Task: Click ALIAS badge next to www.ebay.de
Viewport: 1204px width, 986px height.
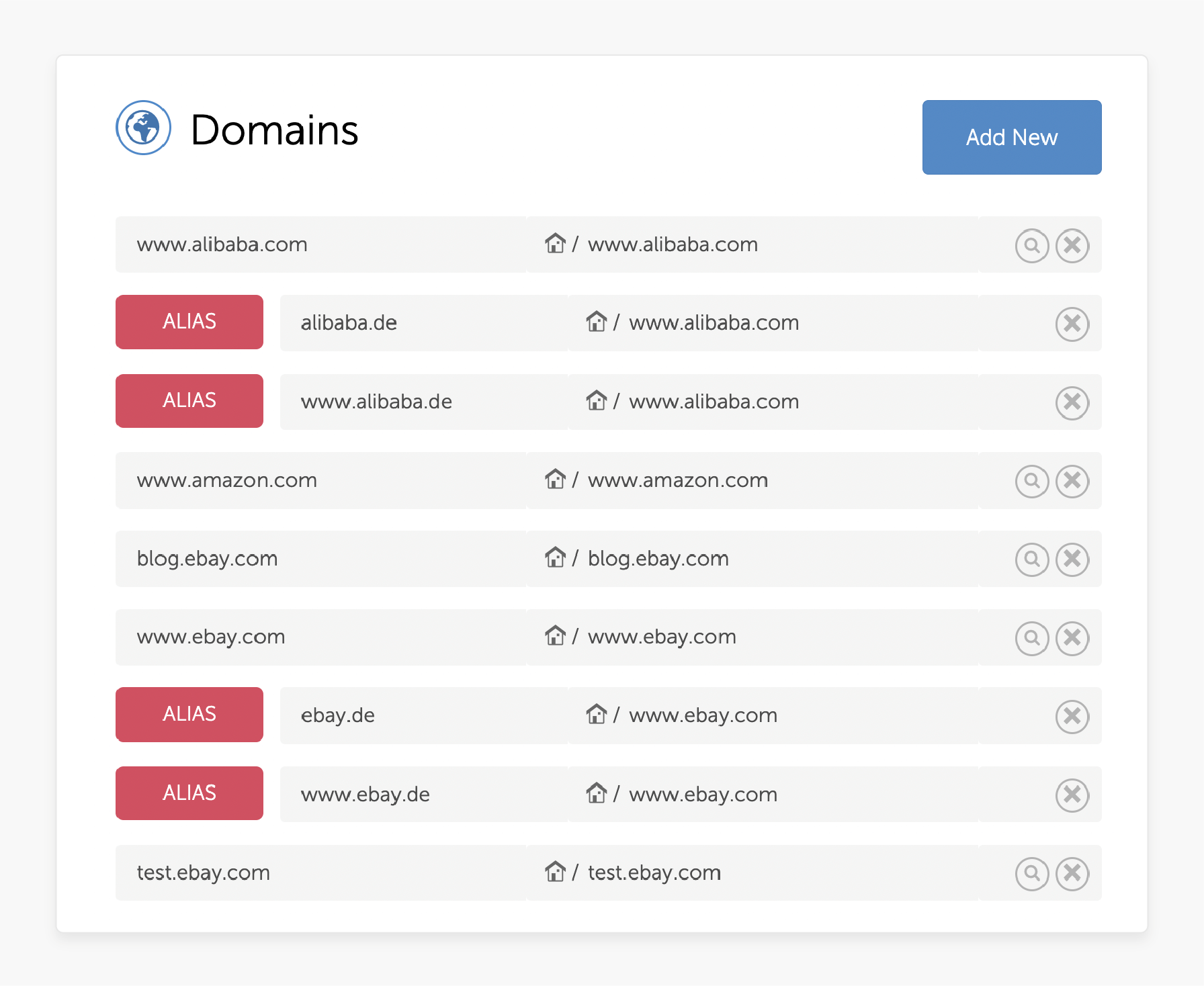Action: click(x=189, y=793)
